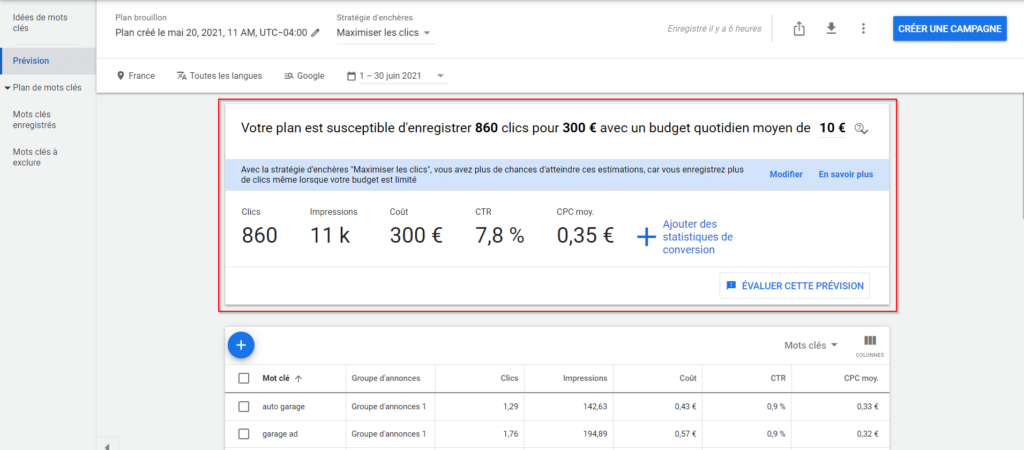This screenshot has height=450, width=1024.
Task: Click magnifier icon beside 10 € budget
Action: pyautogui.click(x=862, y=129)
